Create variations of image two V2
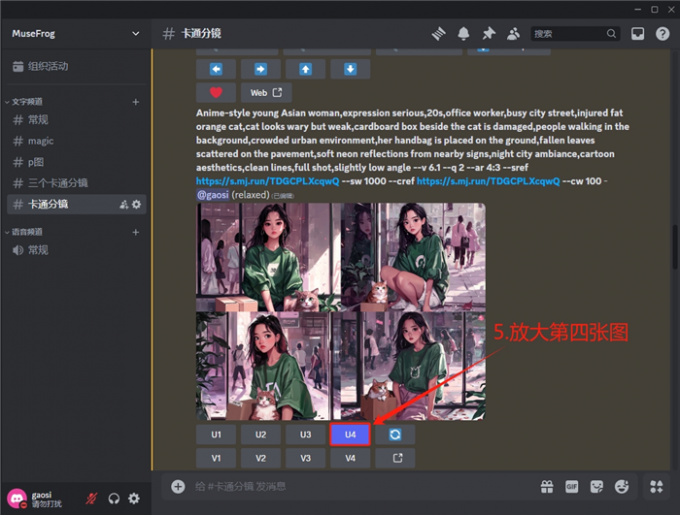The height and width of the screenshot is (515, 680). click(x=261, y=458)
